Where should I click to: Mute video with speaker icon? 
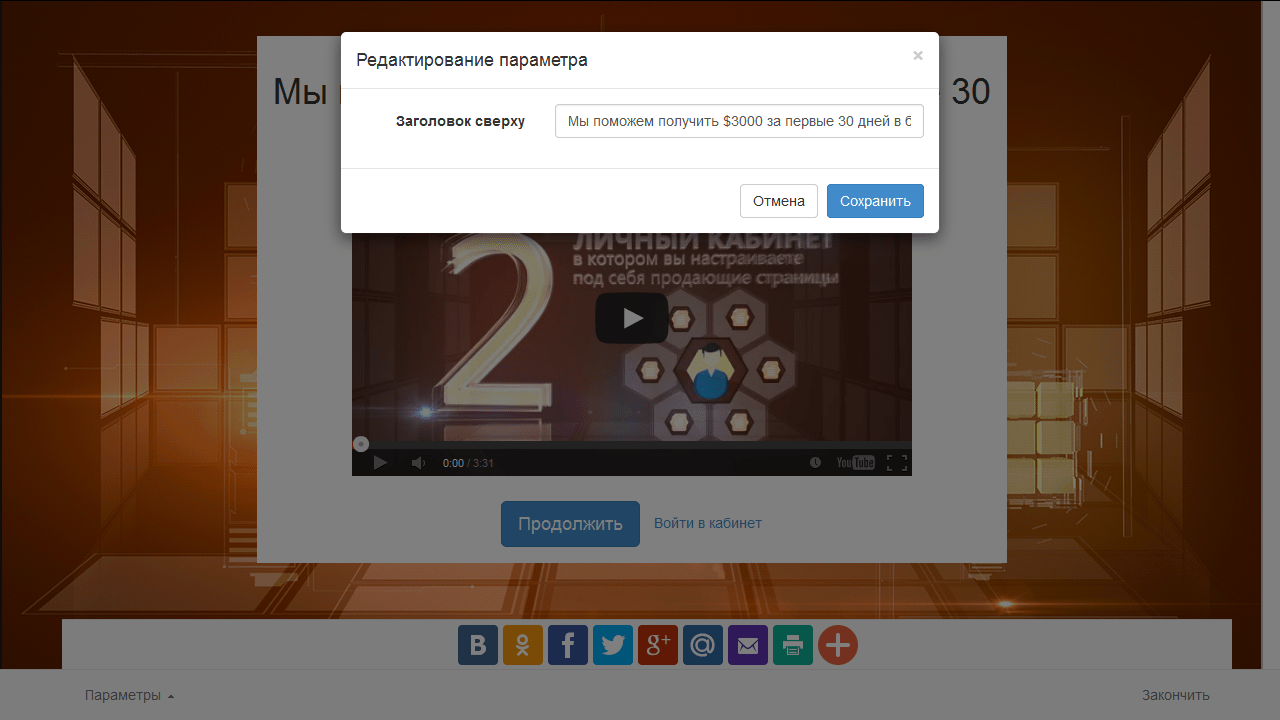click(419, 463)
